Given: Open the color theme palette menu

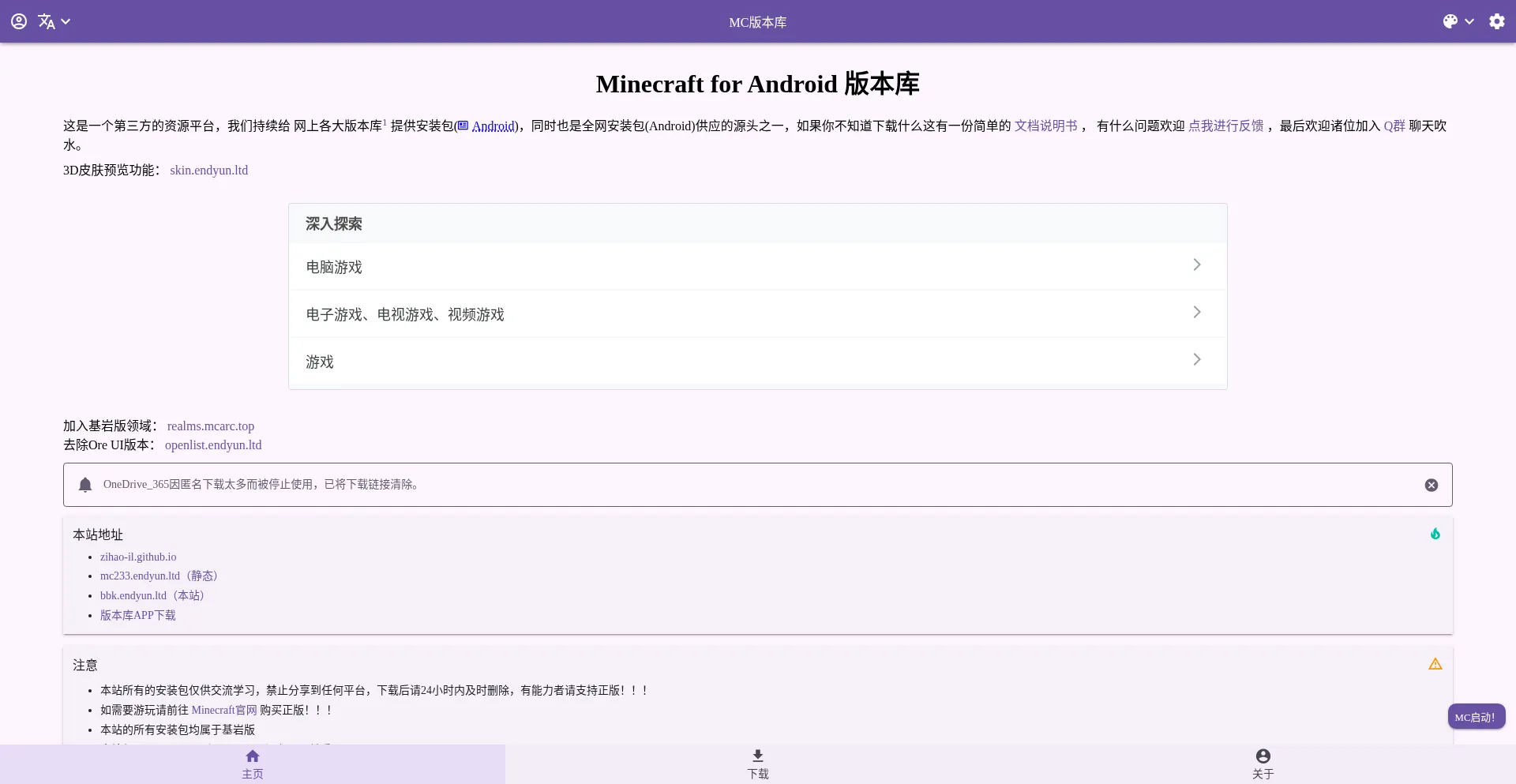Looking at the screenshot, I should (x=1458, y=21).
